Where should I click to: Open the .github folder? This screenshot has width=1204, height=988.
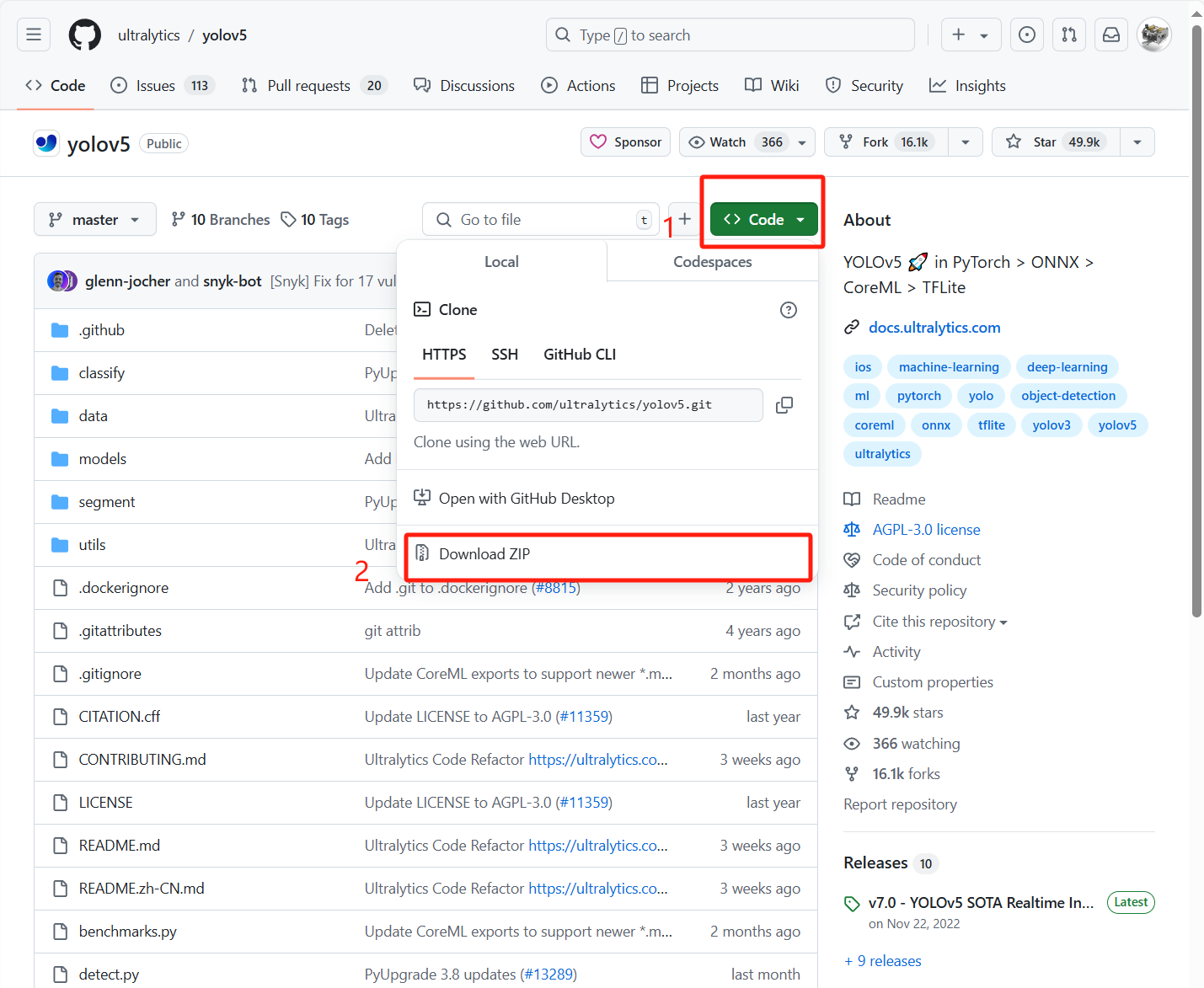pos(102,330)
